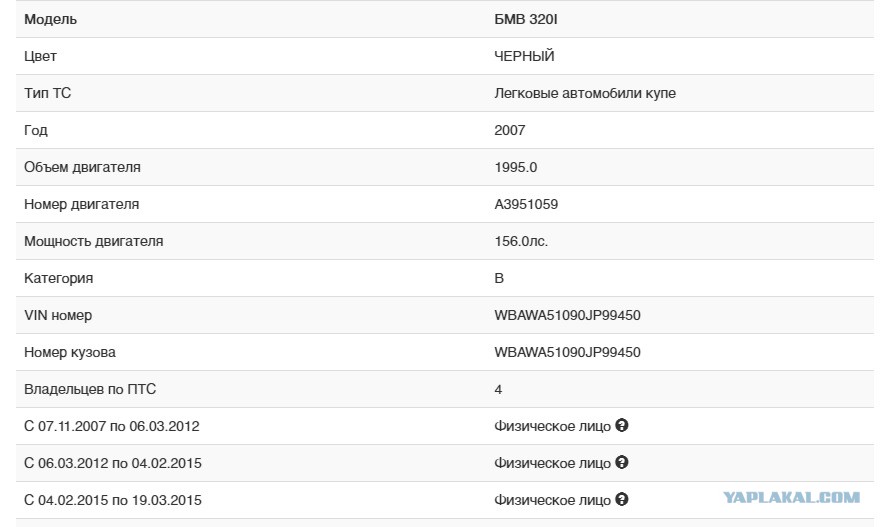Screen dimensions: 886x527
Task: Click help icon beside owner from 07.11.2007
Action: tap(622, 425)
